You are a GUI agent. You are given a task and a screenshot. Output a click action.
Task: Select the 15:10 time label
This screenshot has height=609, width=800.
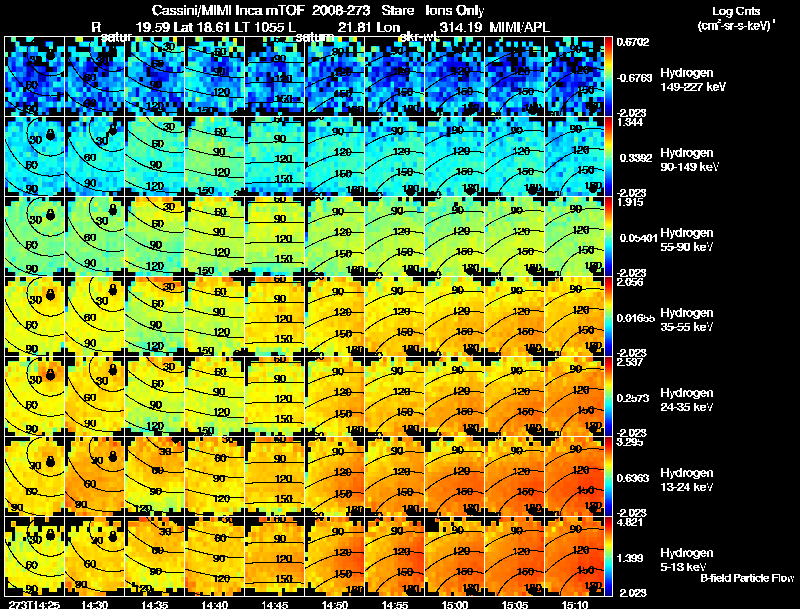575,604
